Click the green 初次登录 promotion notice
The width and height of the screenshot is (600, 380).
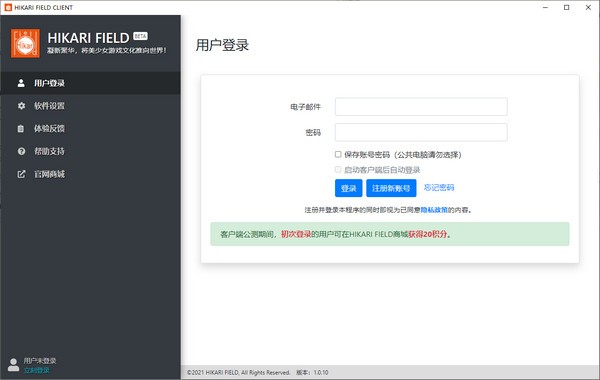390,234
